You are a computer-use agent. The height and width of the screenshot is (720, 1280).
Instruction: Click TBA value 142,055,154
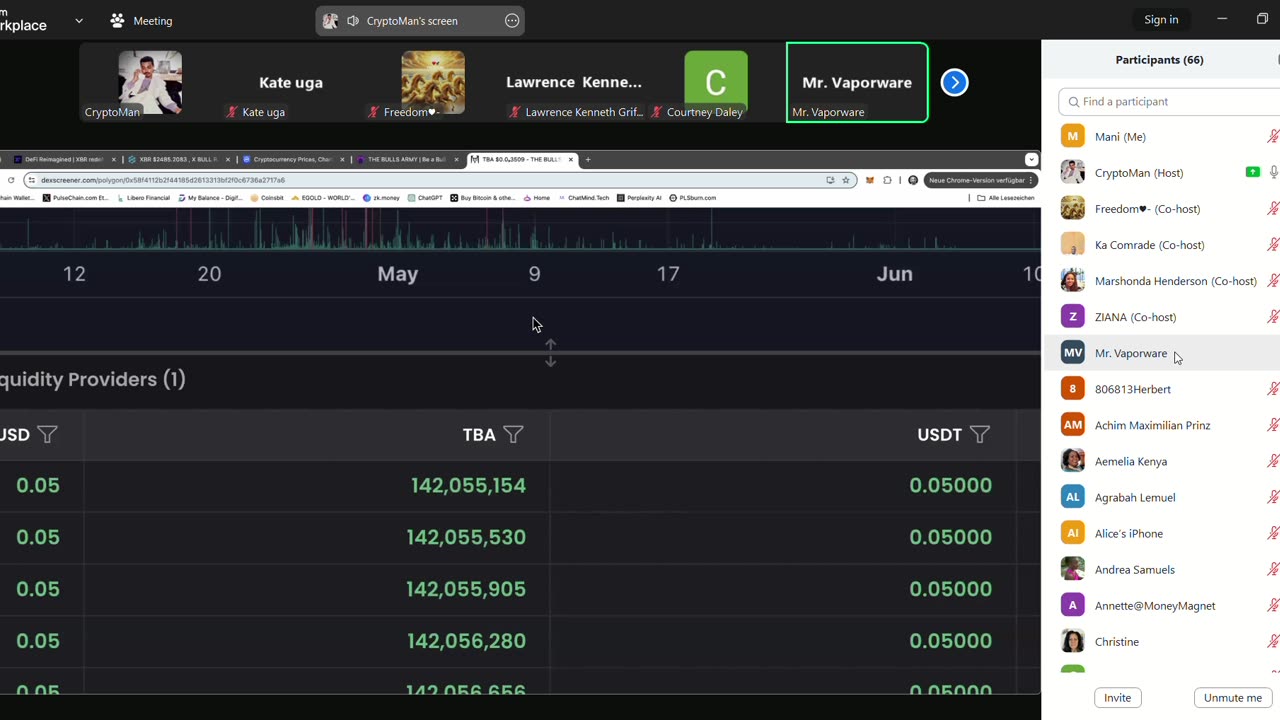[468, 485]
